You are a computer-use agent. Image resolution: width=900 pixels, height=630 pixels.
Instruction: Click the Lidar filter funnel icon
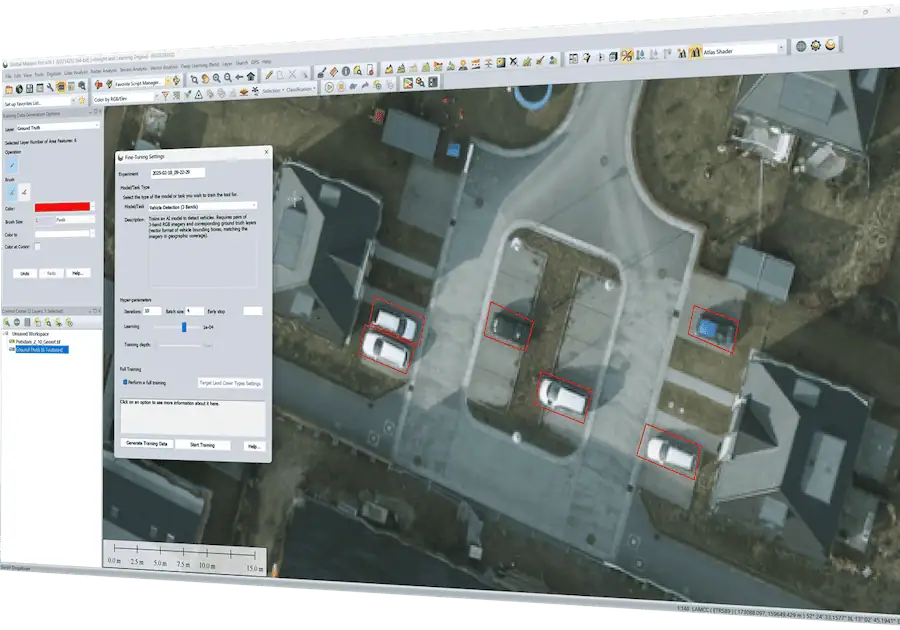coord(165,95)
